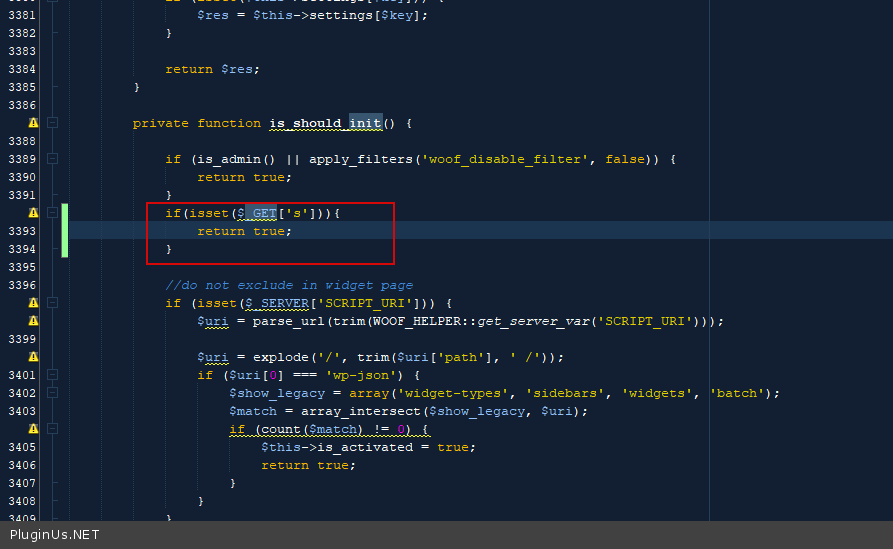Collapse the isset $_SERVER SCRIPT_URI block
This screenshot has height=549, width=893.
pyautogui.click(x=53, y=303)
